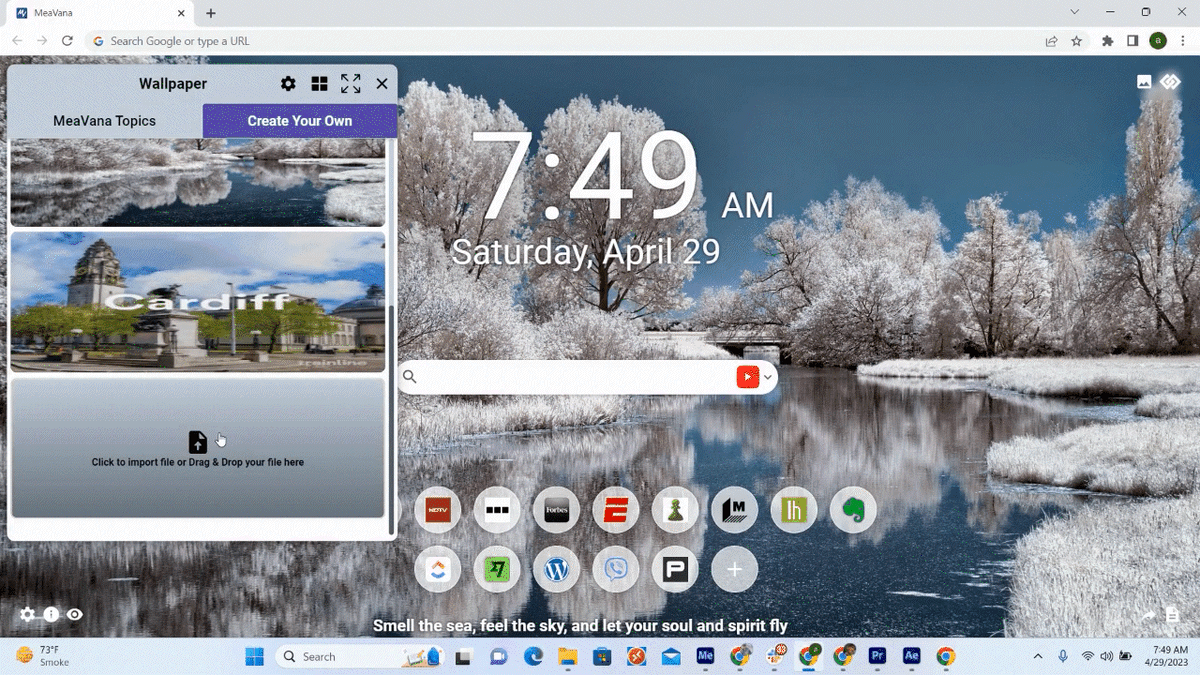Enter fullscreen wallpaper preview

click(x=350, y=83)
